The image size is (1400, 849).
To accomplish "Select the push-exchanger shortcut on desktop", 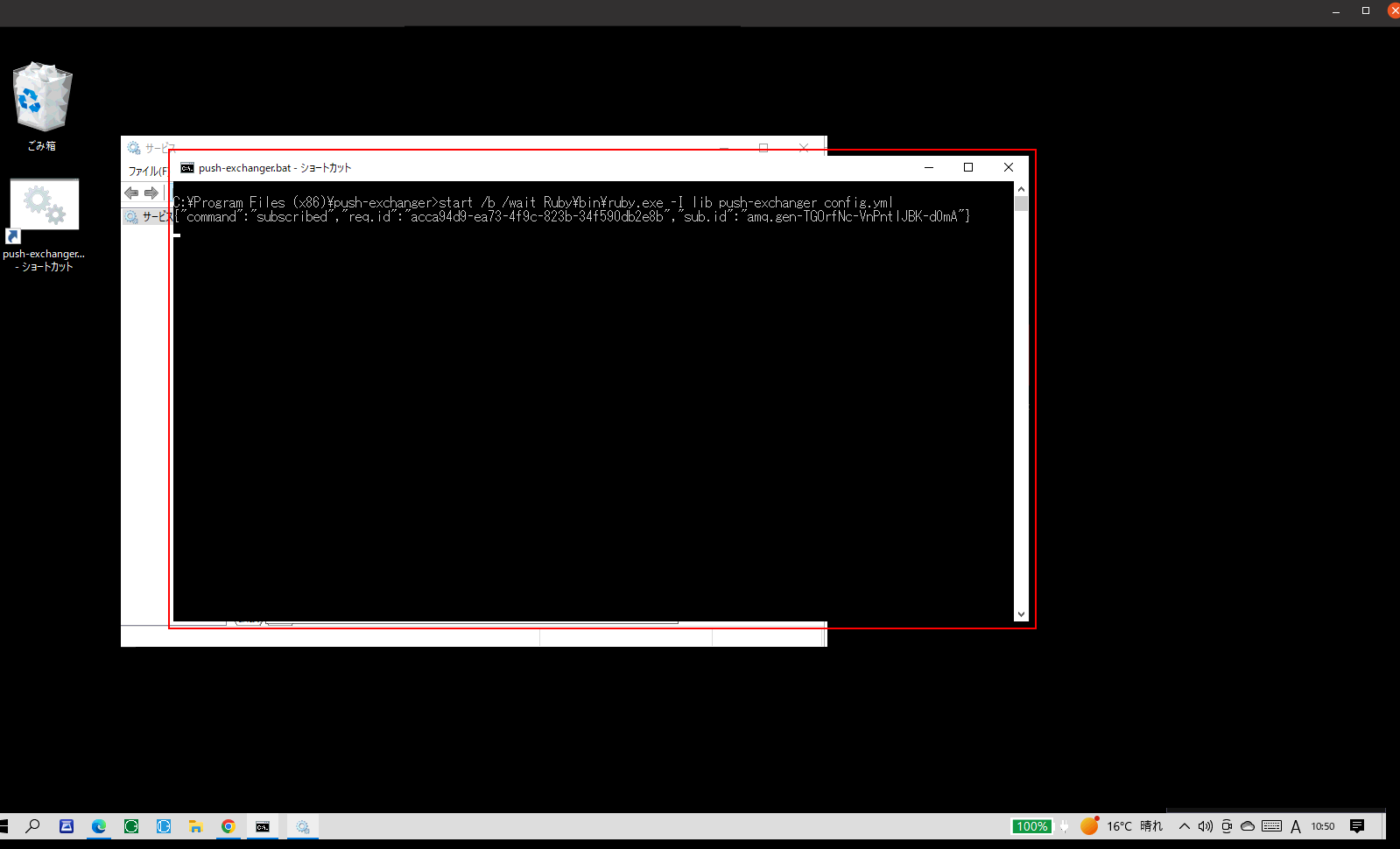I will (x=44, y=226).
